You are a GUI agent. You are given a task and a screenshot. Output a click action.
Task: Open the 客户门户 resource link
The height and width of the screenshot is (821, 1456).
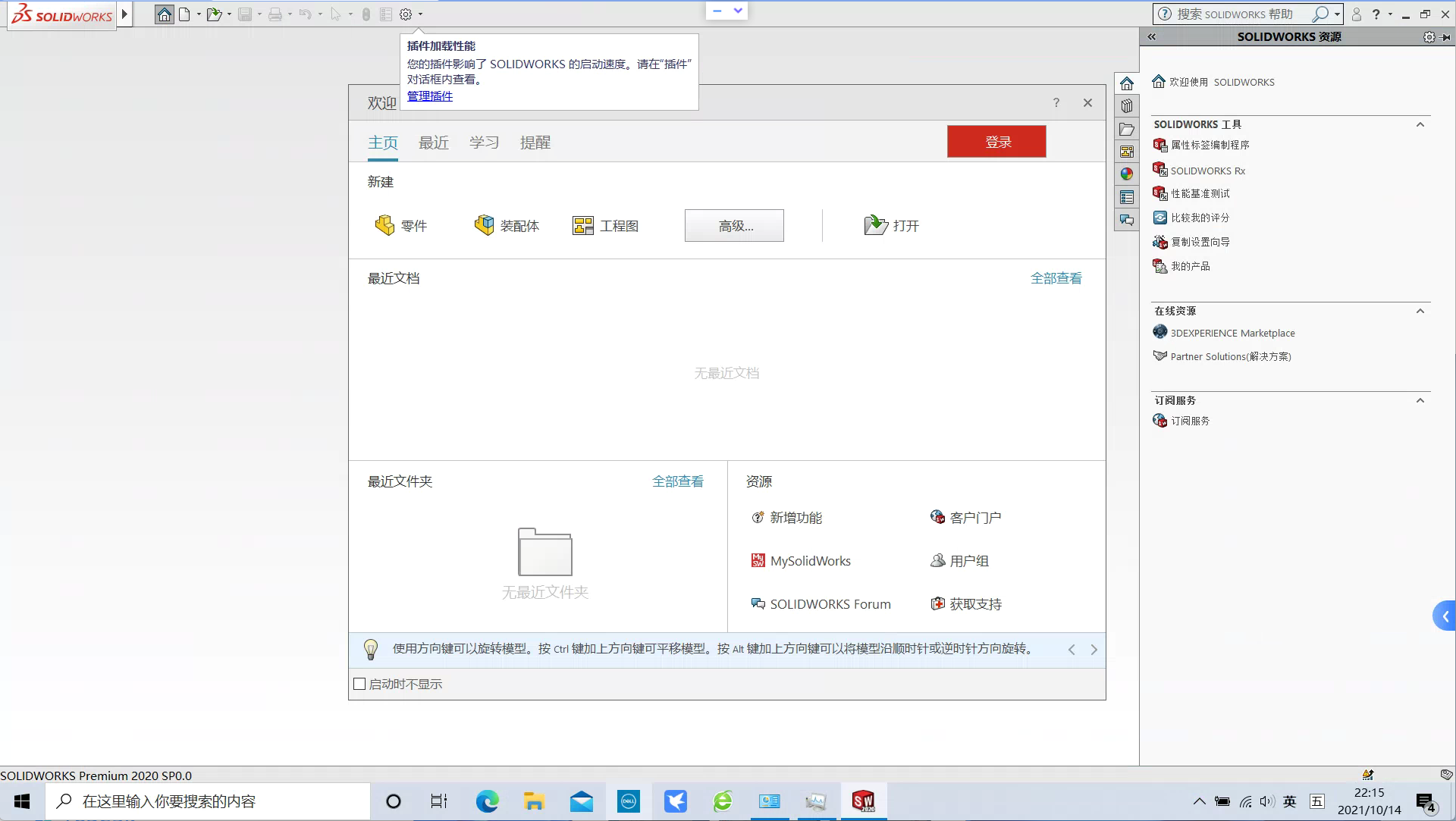965,518
